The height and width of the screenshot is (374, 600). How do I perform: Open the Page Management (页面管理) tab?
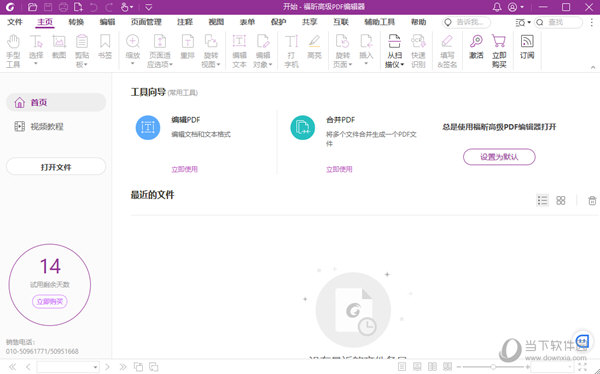(x=146, y=22)
